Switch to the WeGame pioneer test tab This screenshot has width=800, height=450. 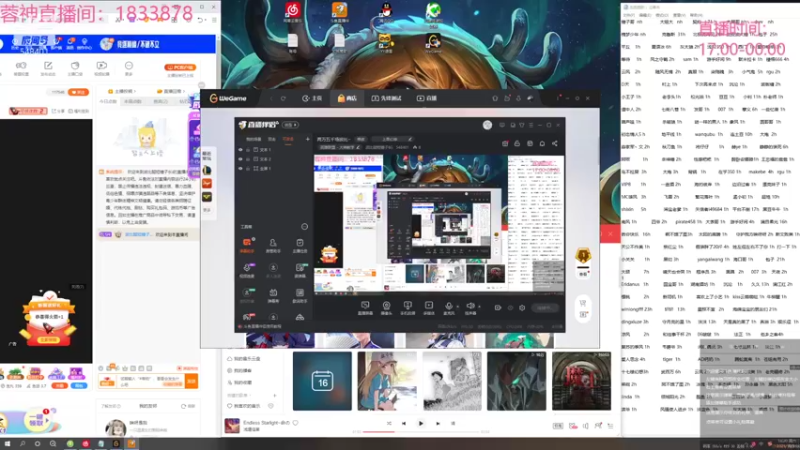386,98
